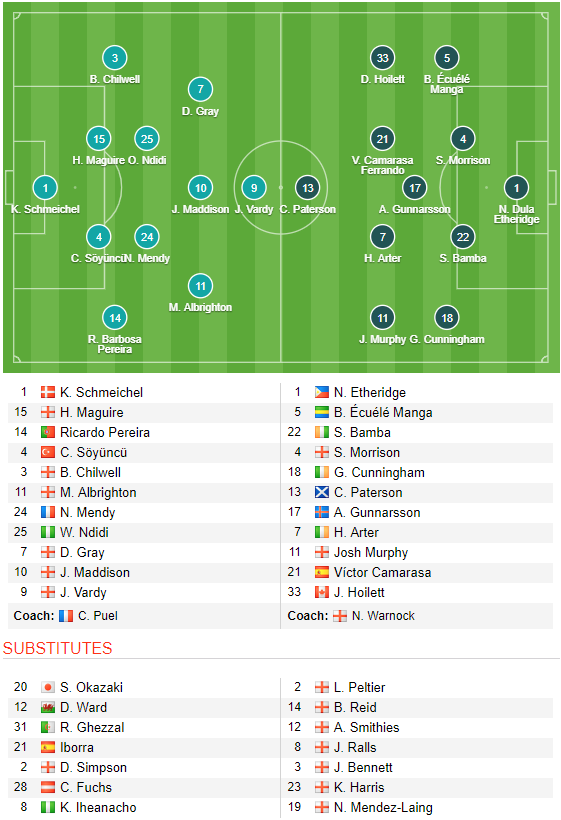The width and height of the screenshot is (561, 820).
Task: Open H. Maguire in the lineup list
Action: coord(91,413)
